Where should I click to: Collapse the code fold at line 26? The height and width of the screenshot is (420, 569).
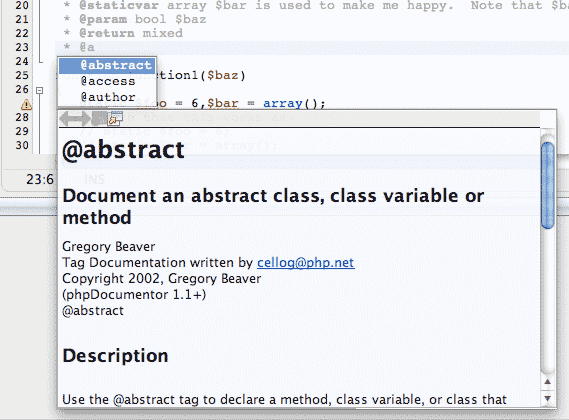coord(40,90)
